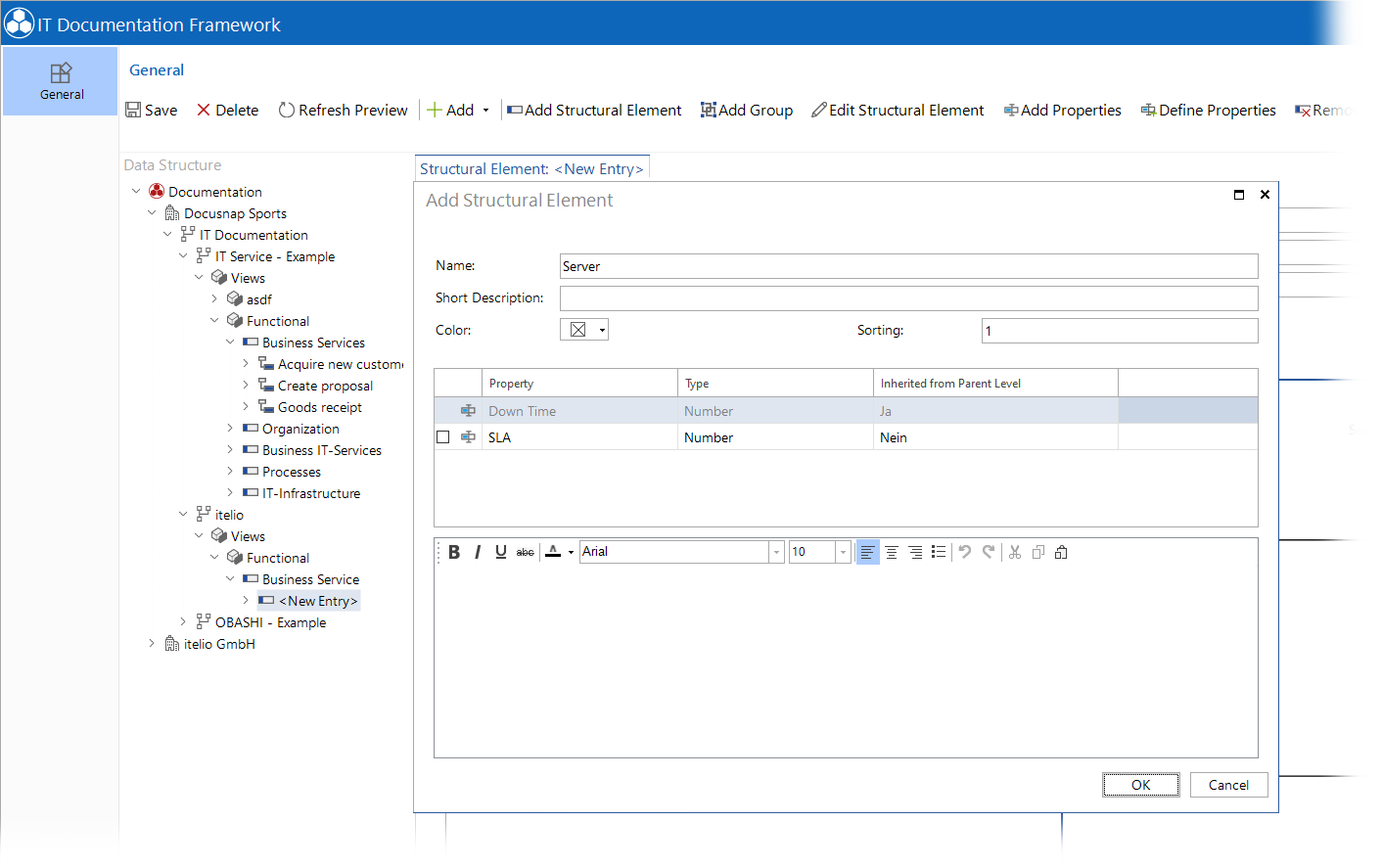Screen dimensions: 1382x868
Task: Click the Cut scissors icon
Action: point(1015,552)
